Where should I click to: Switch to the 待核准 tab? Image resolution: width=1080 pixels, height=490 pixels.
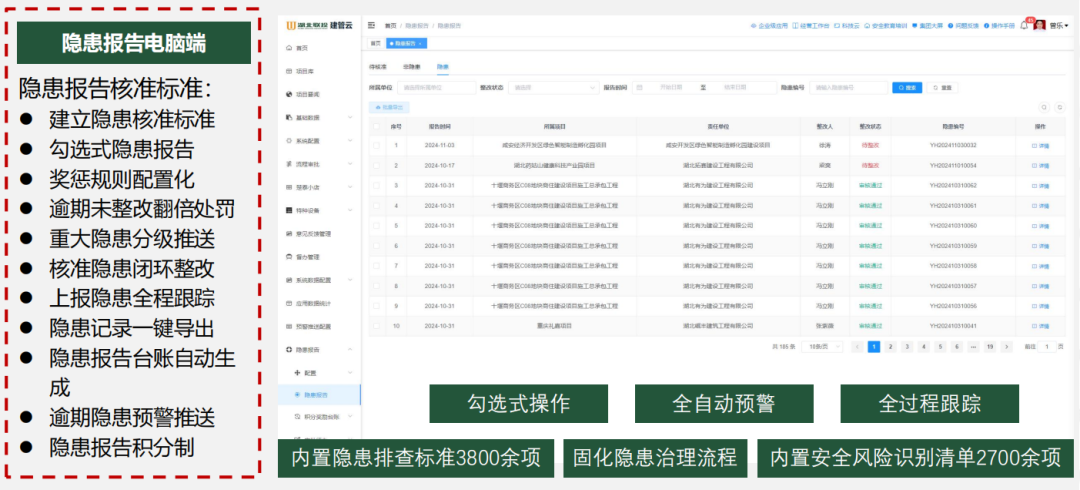coord(379,67)
